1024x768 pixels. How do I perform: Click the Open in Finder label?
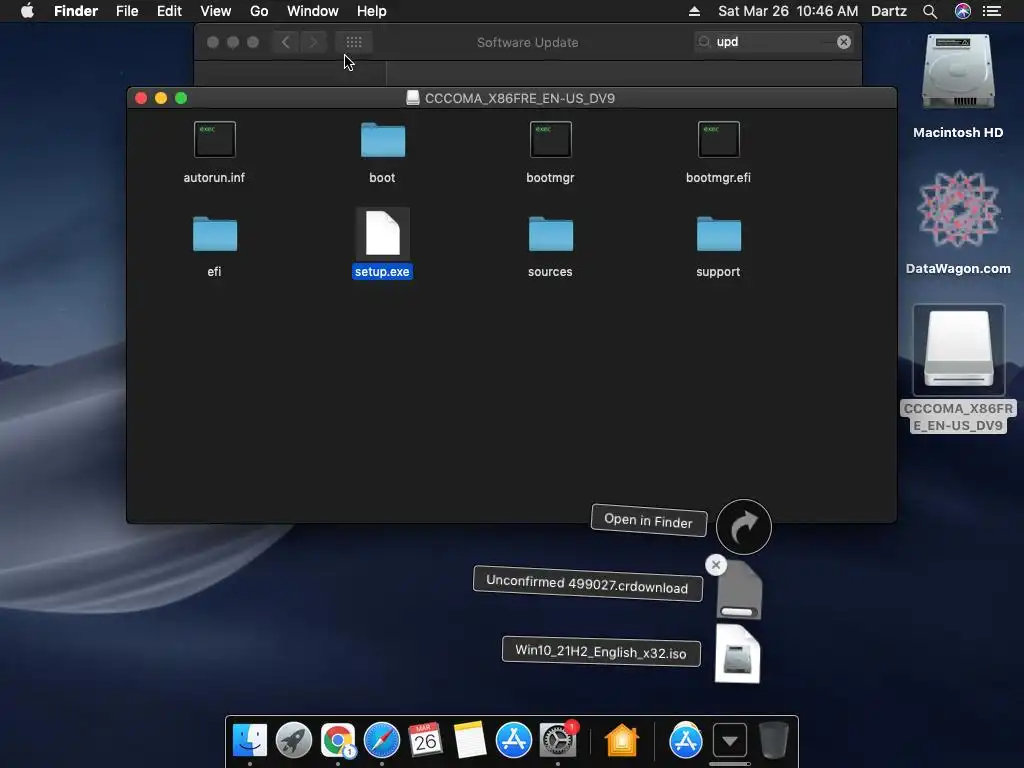tap(648, 520)
